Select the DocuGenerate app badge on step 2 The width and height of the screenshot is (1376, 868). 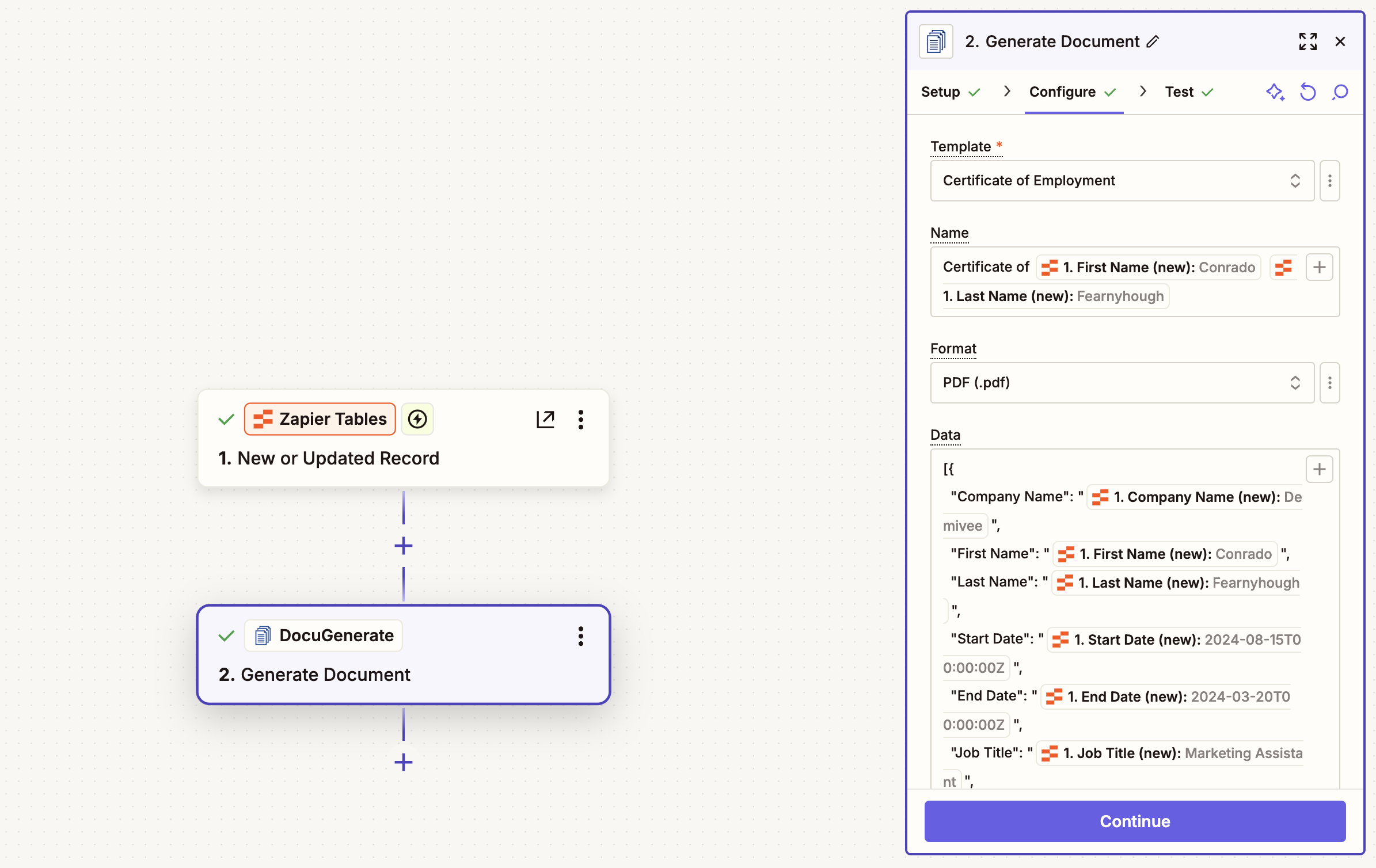[324, 635]
